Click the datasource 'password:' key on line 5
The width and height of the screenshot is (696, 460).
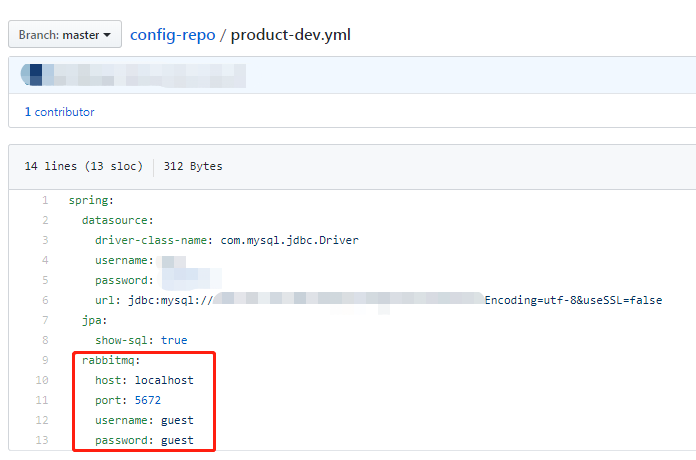click(x=124, y=281)
